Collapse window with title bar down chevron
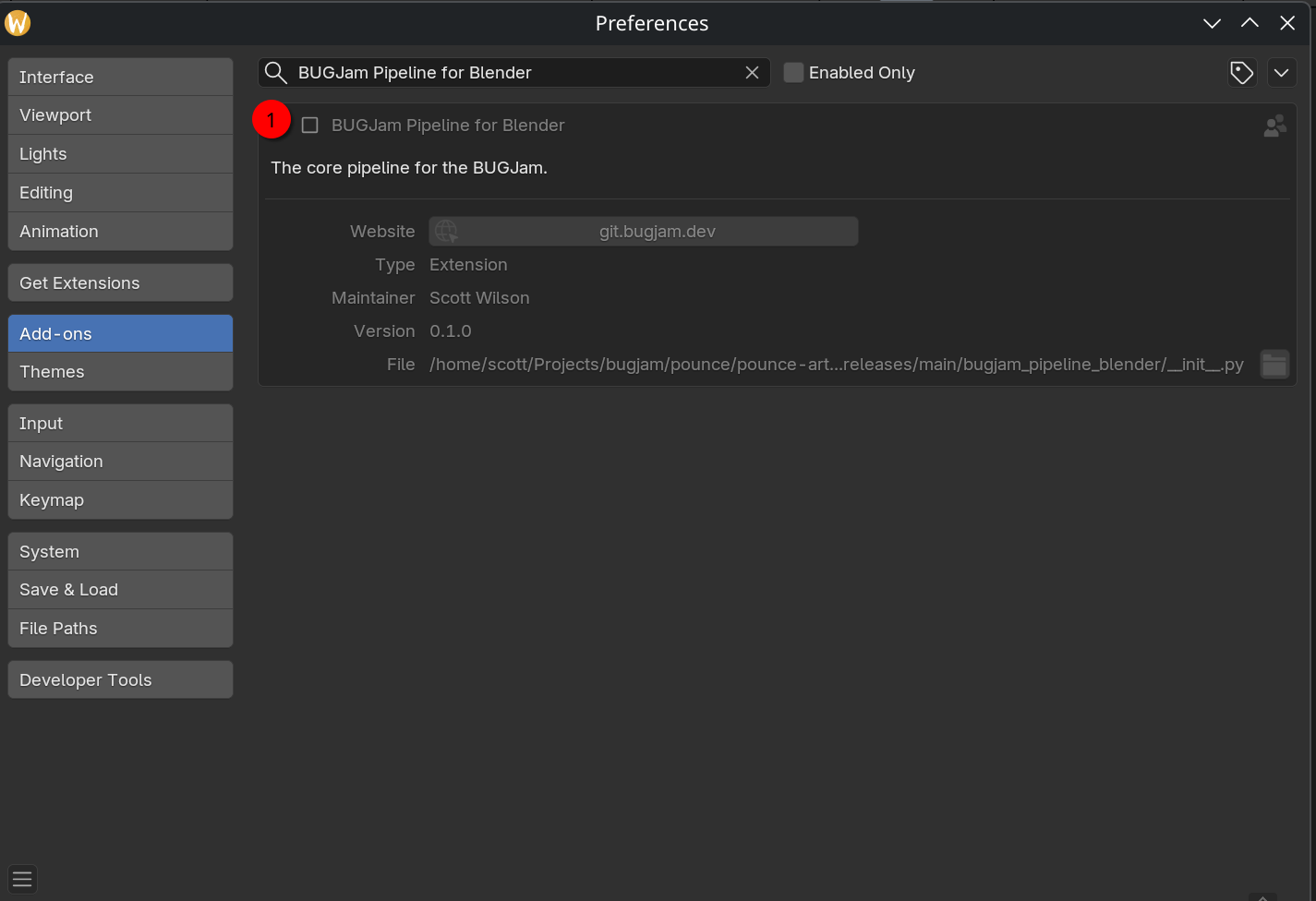The height and width of the screenshot is (901, 1316). [1212, 23]
